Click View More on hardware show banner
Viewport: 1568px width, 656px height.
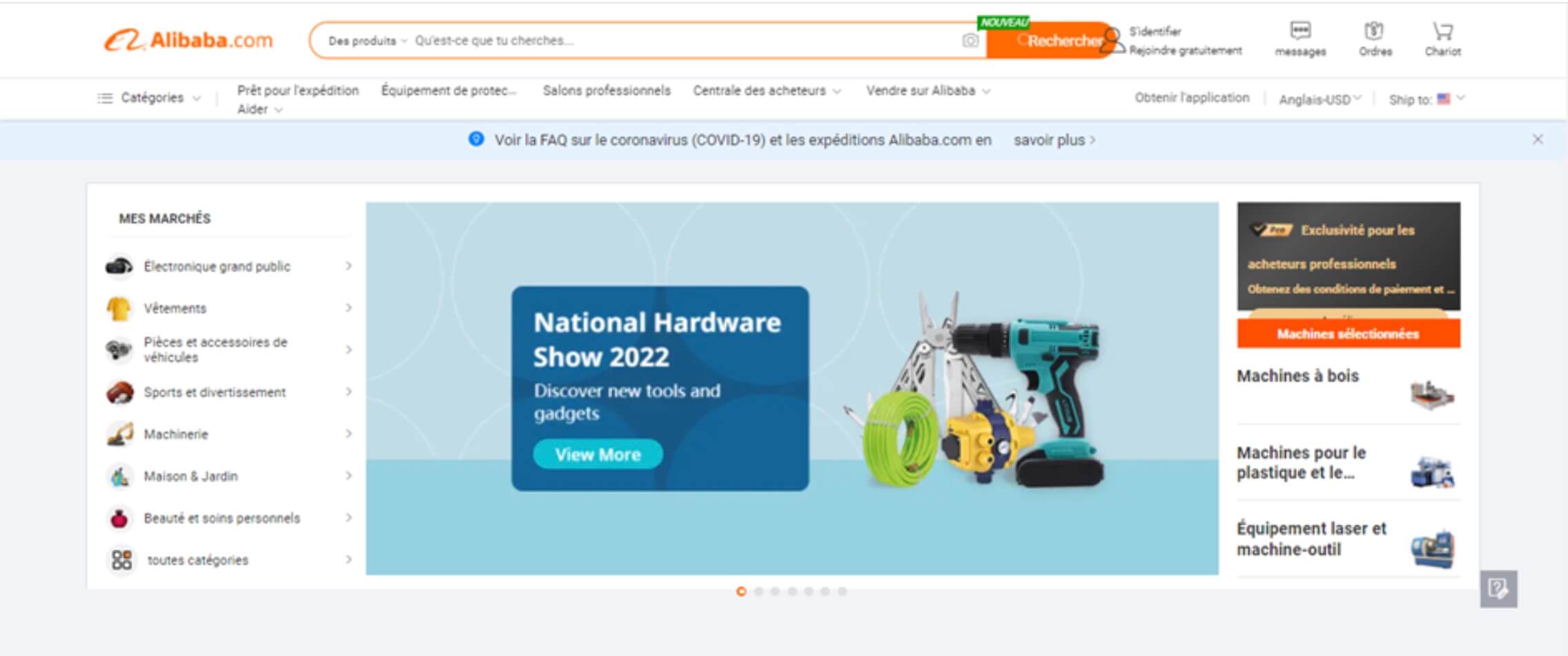[598, 454]
